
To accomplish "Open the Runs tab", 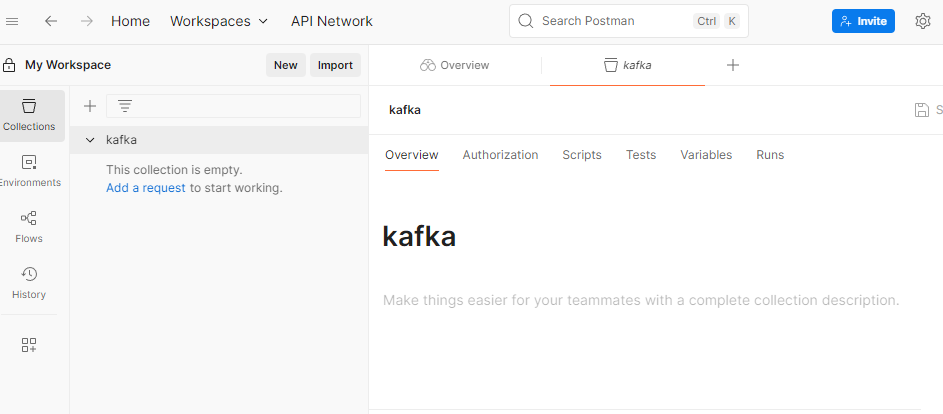I will pyautogui.click(x=770, y=155).
